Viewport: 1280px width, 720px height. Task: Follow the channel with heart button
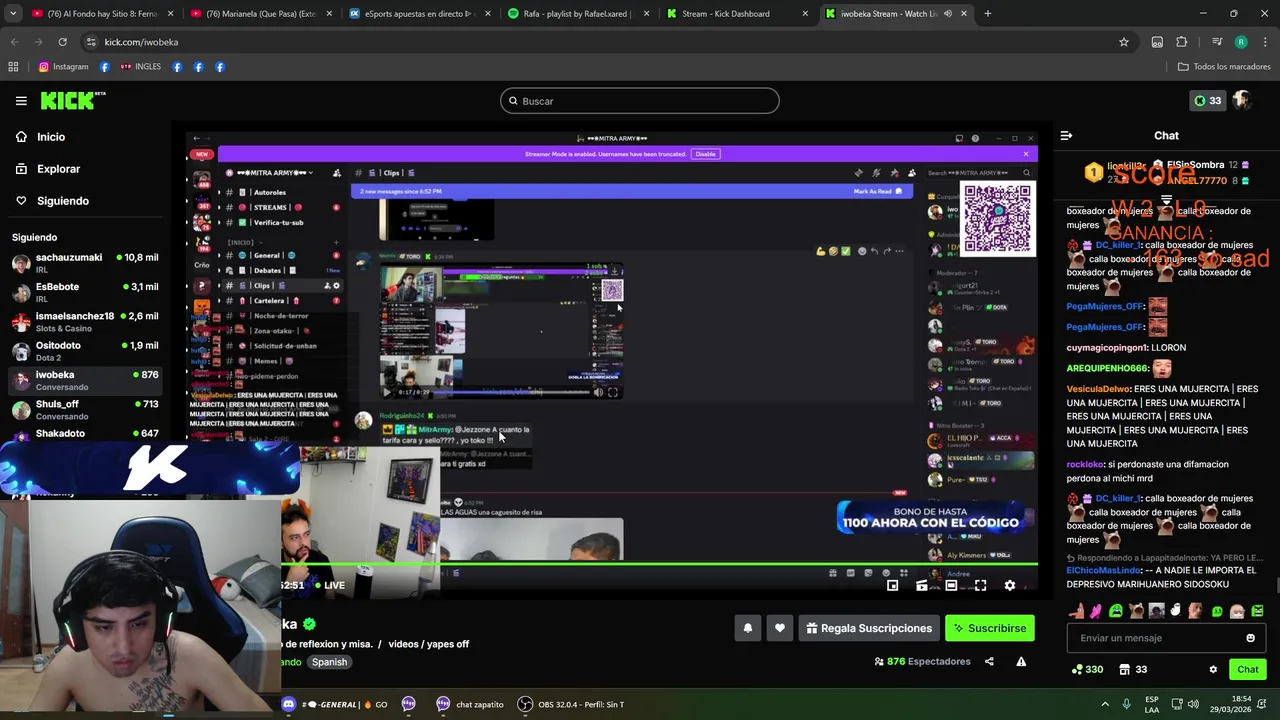point(779,628)
